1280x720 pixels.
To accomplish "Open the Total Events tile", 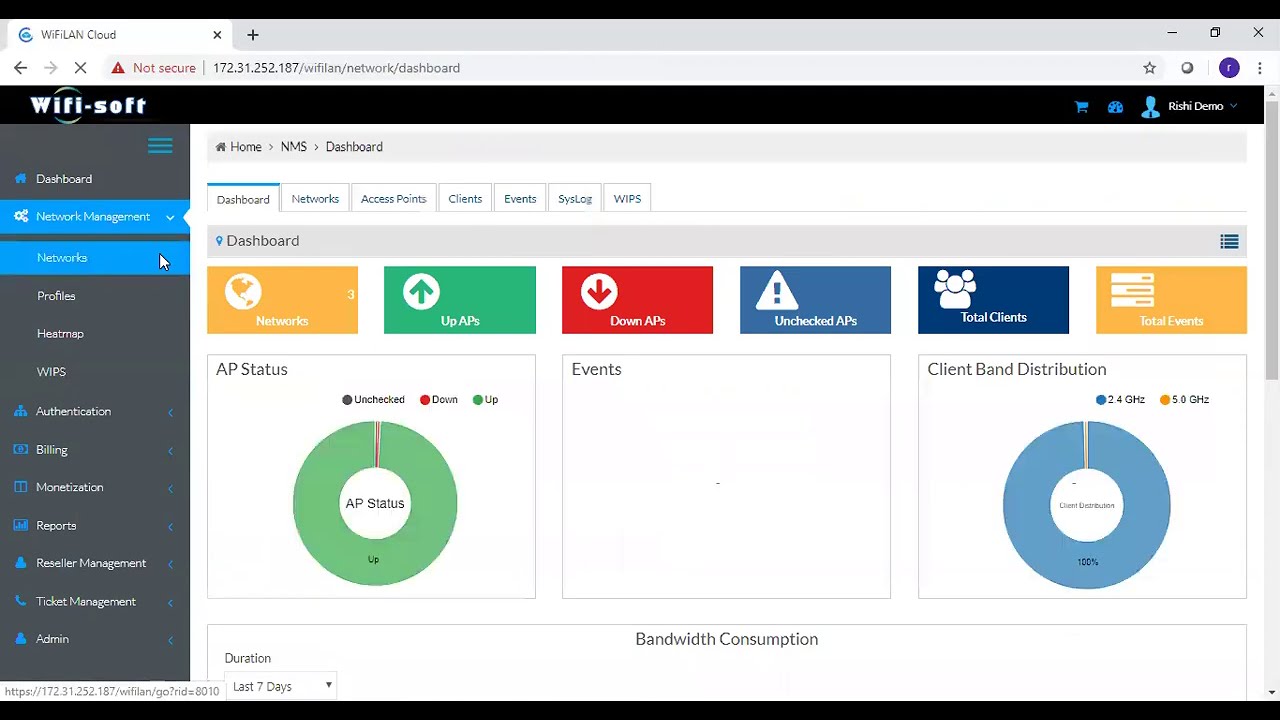I will (x=1171, y=300).
